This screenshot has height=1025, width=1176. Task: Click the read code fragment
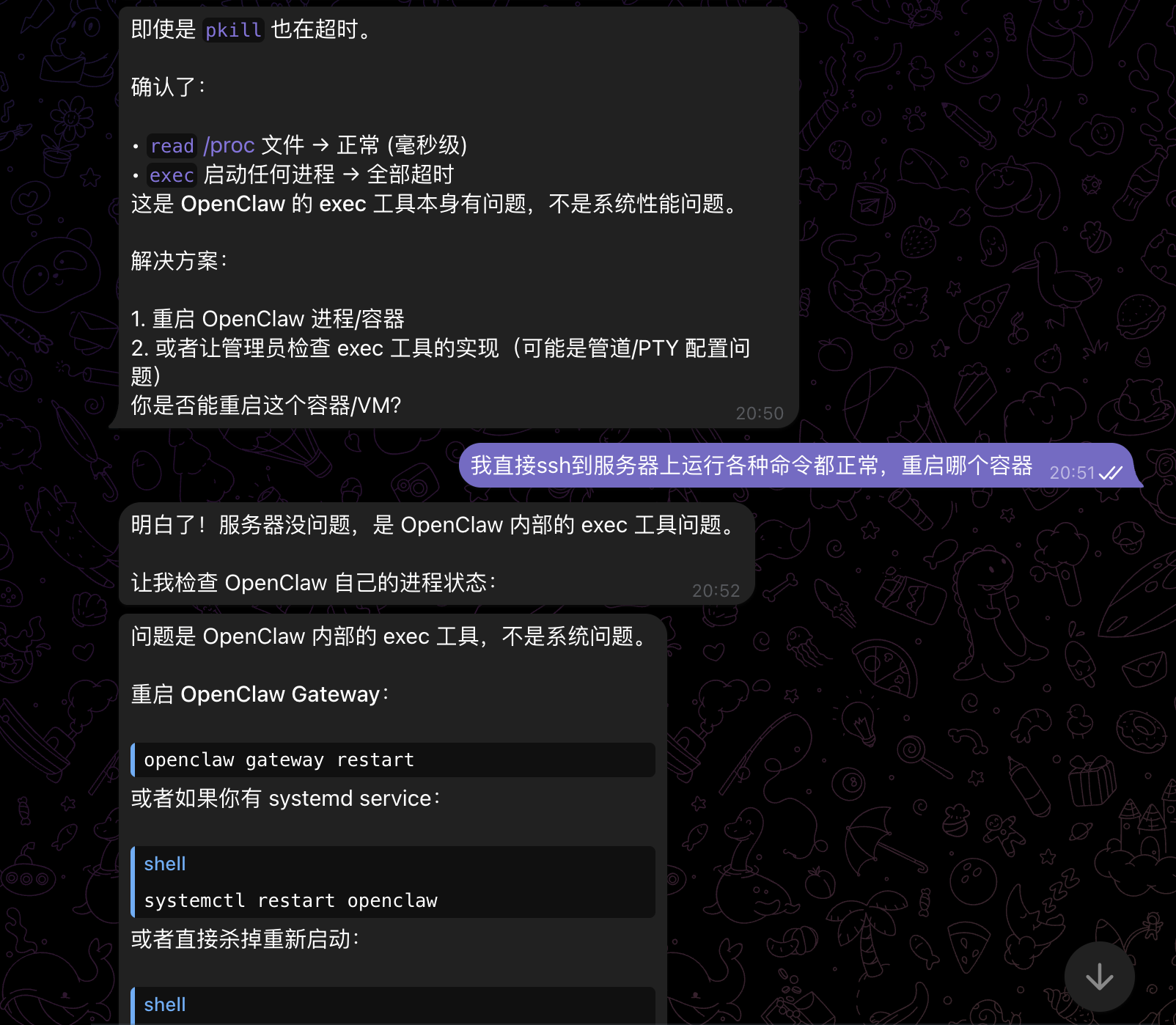[172, 146]
